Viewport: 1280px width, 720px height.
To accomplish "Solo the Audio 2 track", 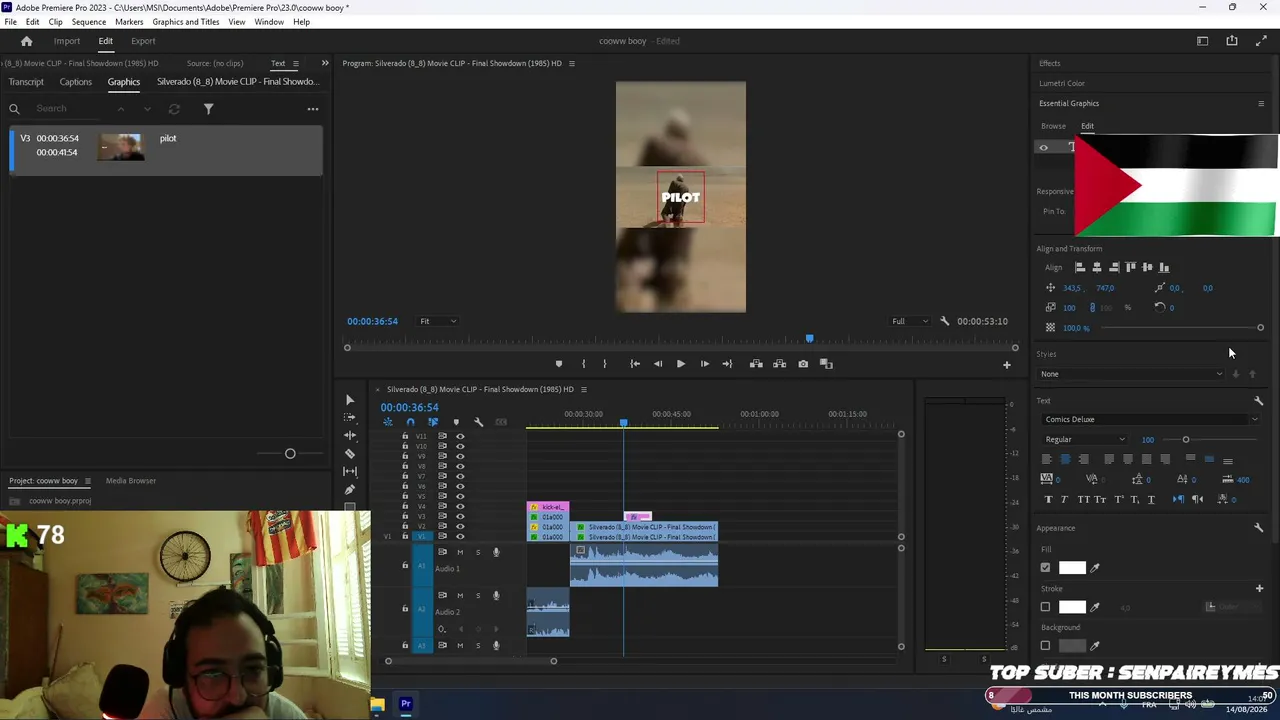I will click(478, 595).
